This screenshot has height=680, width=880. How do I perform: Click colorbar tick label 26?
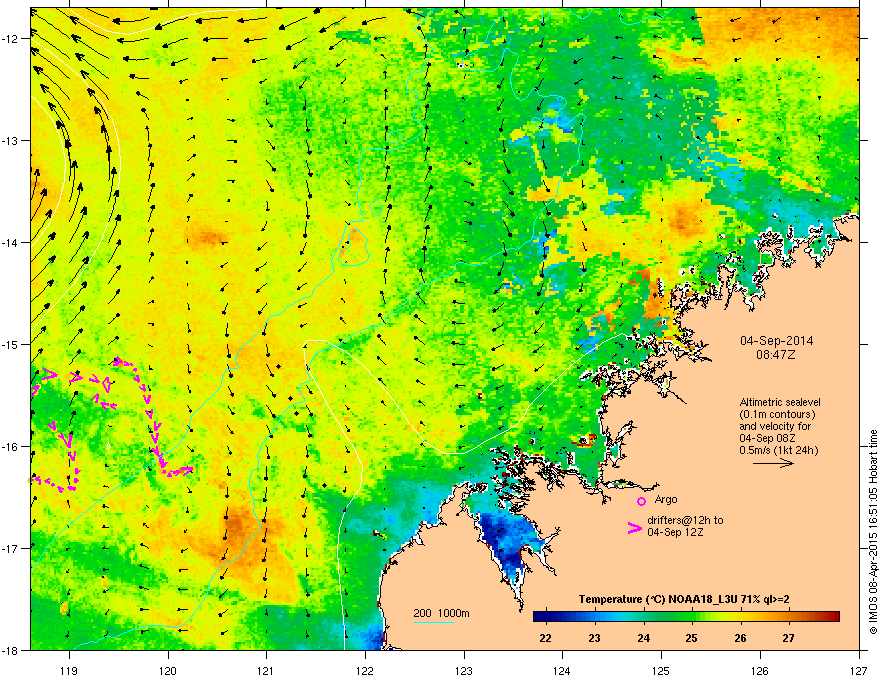click(740, 638)
